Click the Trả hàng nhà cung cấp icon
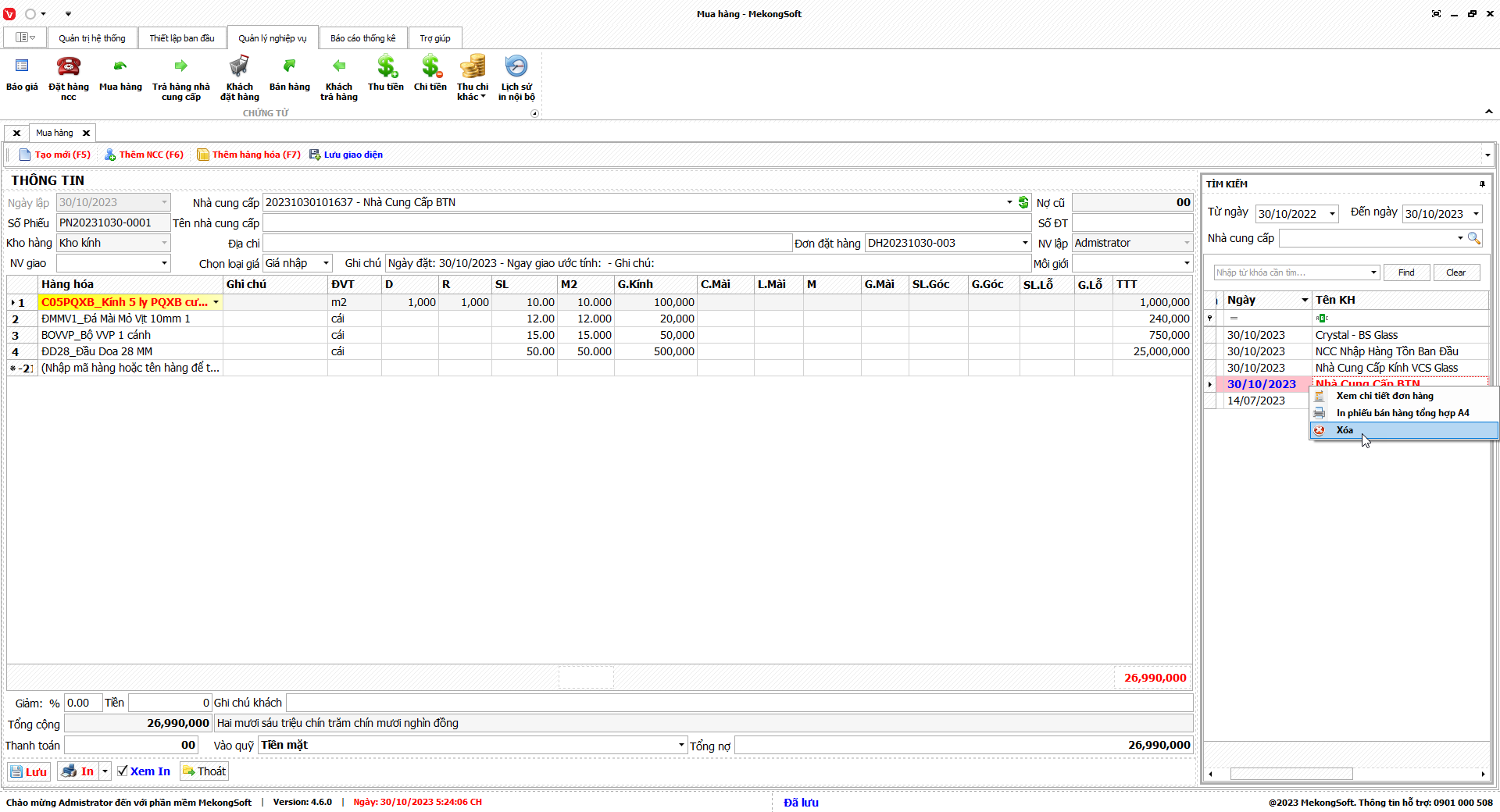This screenshot has width=1500, height=812. tap(181, 67)
